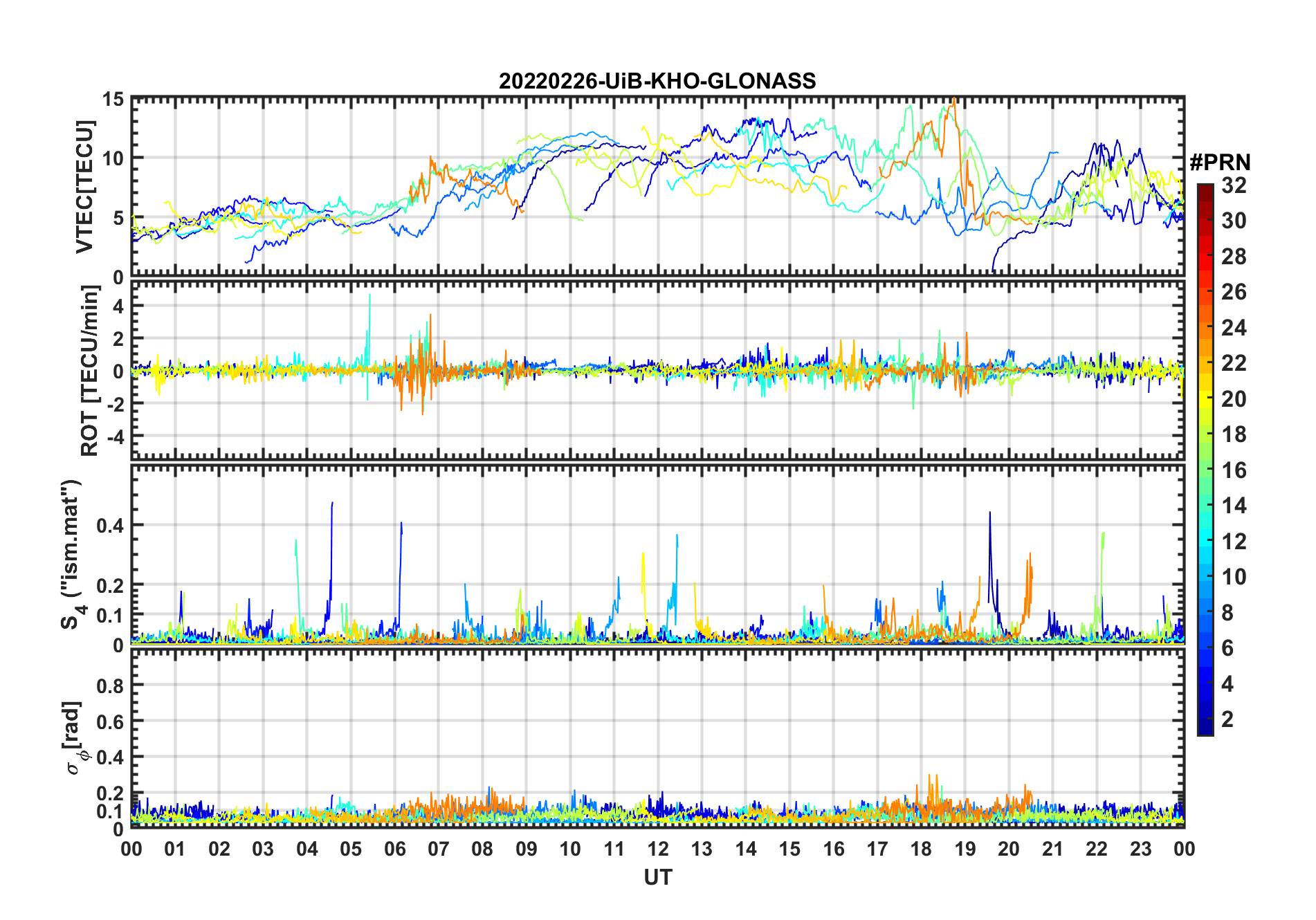This screenshot has height=920, width=1316.
Task: Click the VTEC[TECU] y-axis label
Action: click(84, 187)
